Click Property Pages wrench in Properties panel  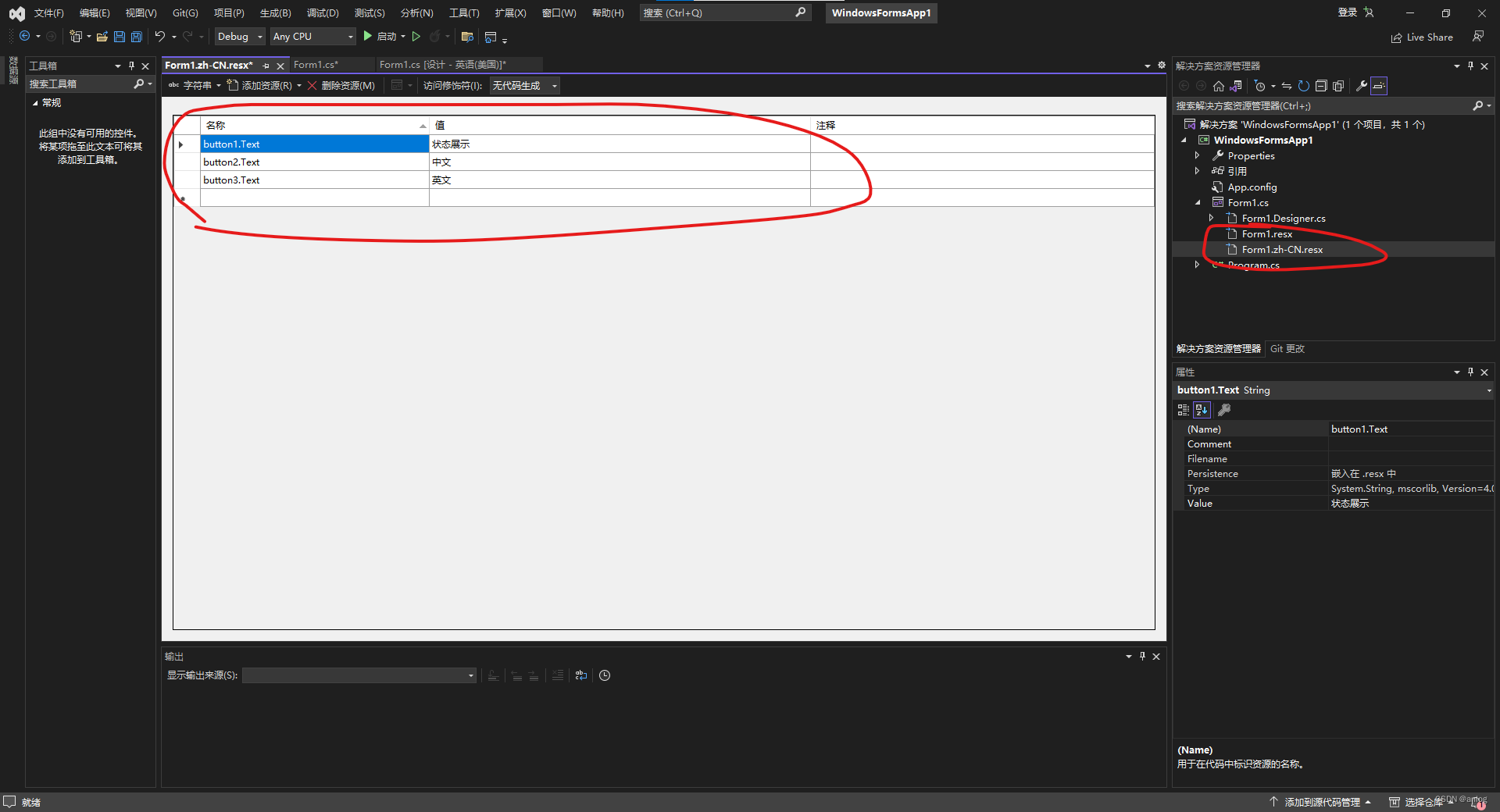(x=1224, y=410)
